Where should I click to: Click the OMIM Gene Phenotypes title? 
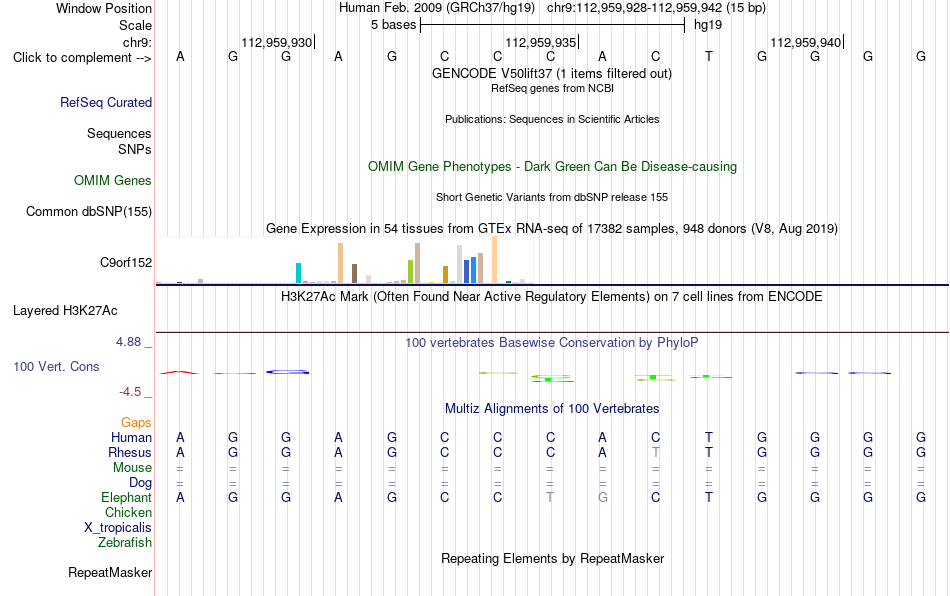pos(553,167)
